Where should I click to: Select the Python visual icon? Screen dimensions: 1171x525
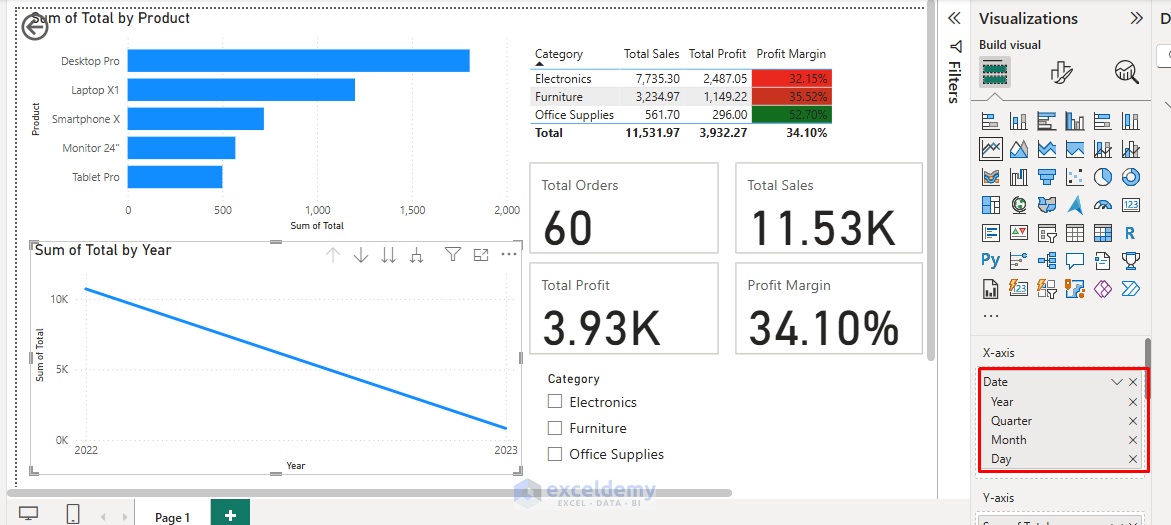991,261
